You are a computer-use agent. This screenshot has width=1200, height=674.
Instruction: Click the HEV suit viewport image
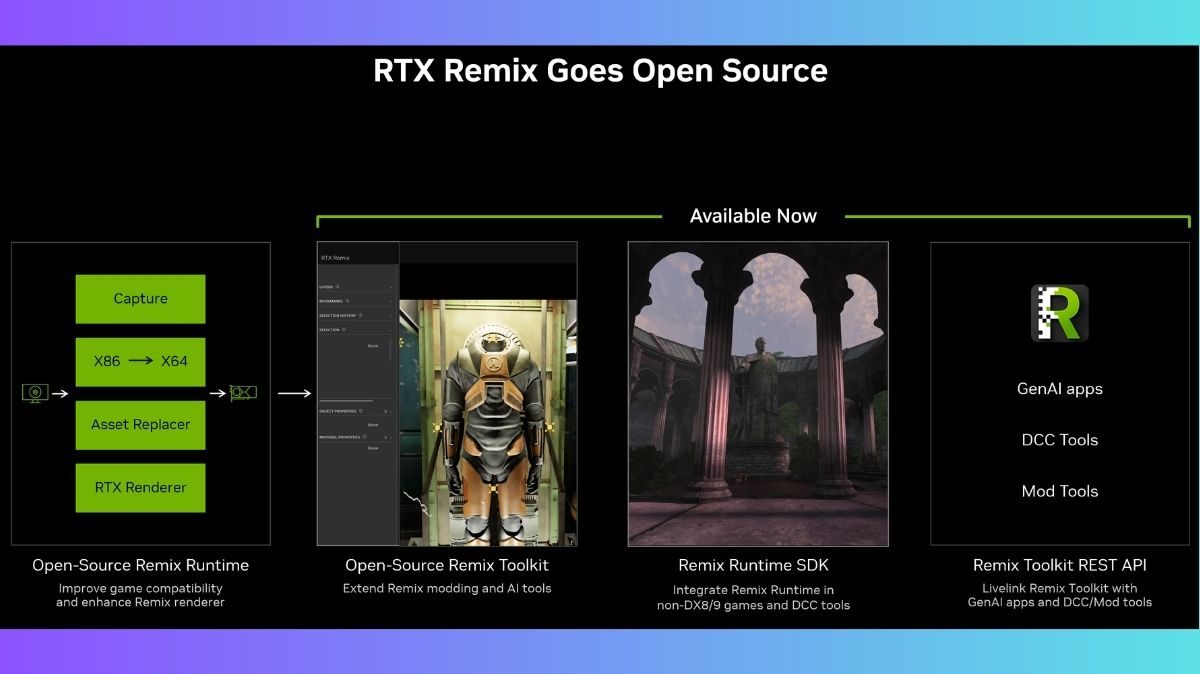click(488, 420)
